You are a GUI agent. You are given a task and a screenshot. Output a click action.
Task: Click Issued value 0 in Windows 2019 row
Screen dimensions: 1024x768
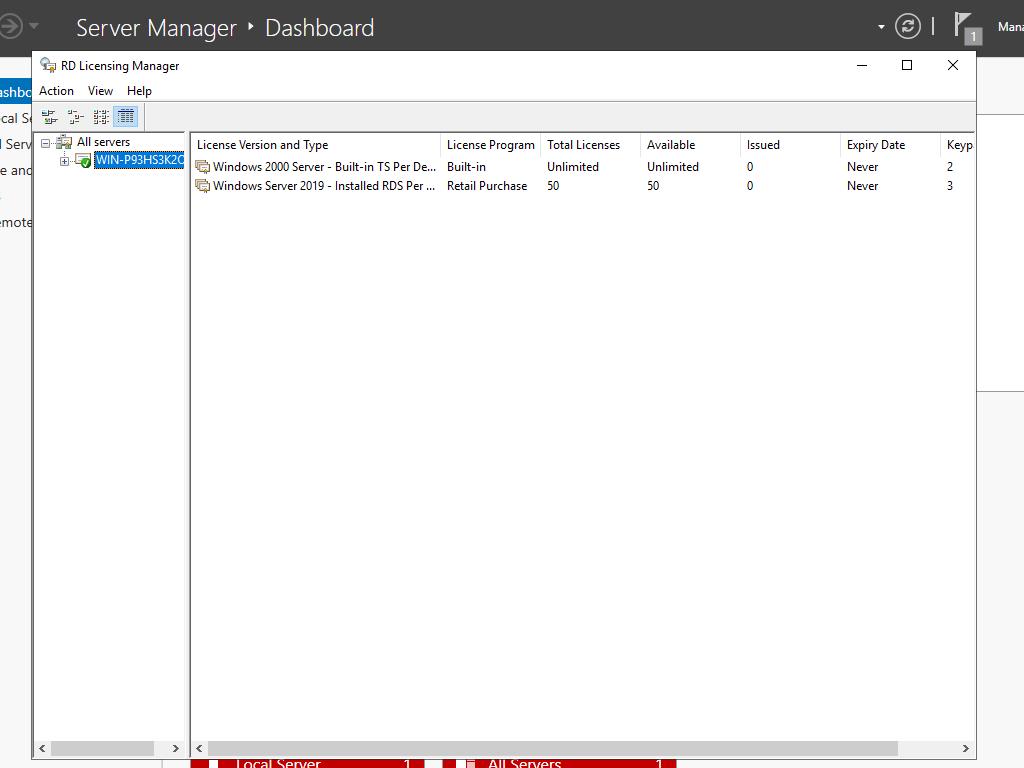tap(750, 186)
